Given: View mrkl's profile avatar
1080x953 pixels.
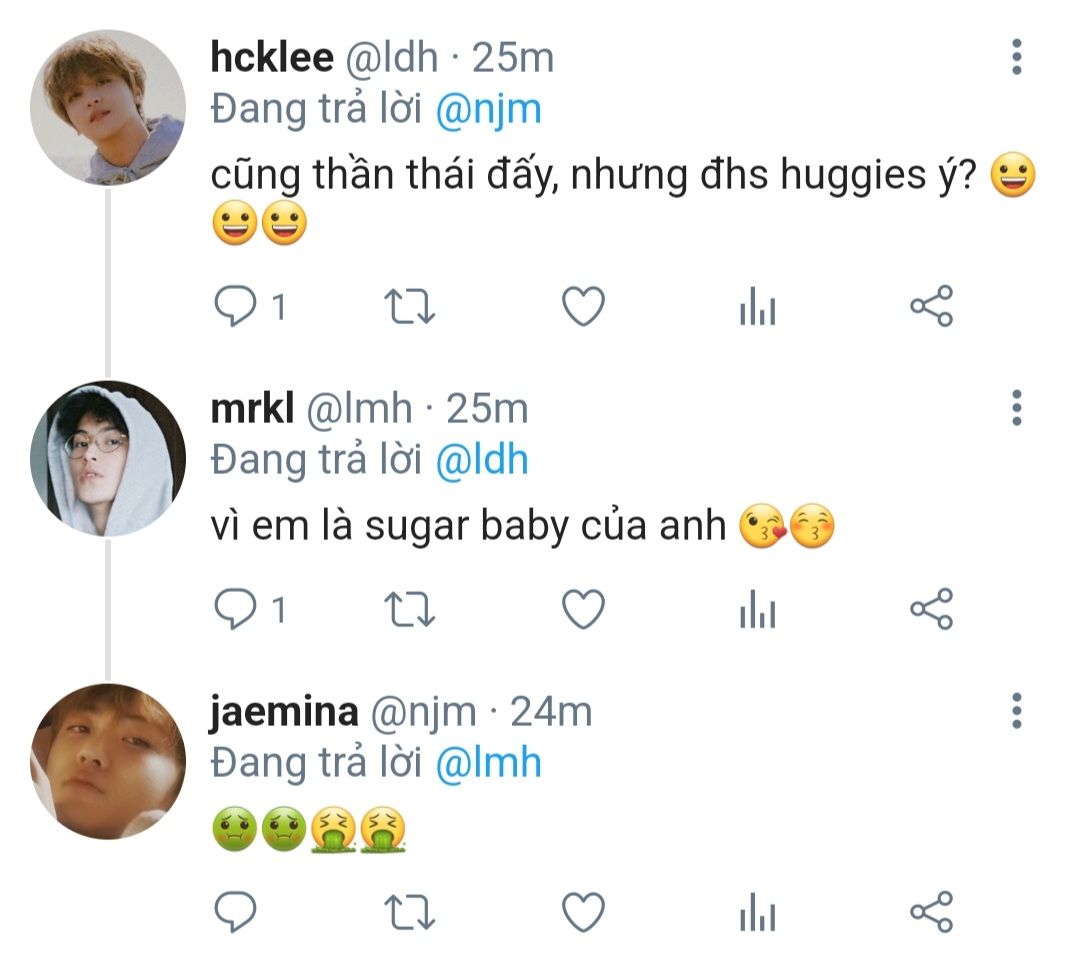Looking at the screenshot, I should click(x=108, y=458).
